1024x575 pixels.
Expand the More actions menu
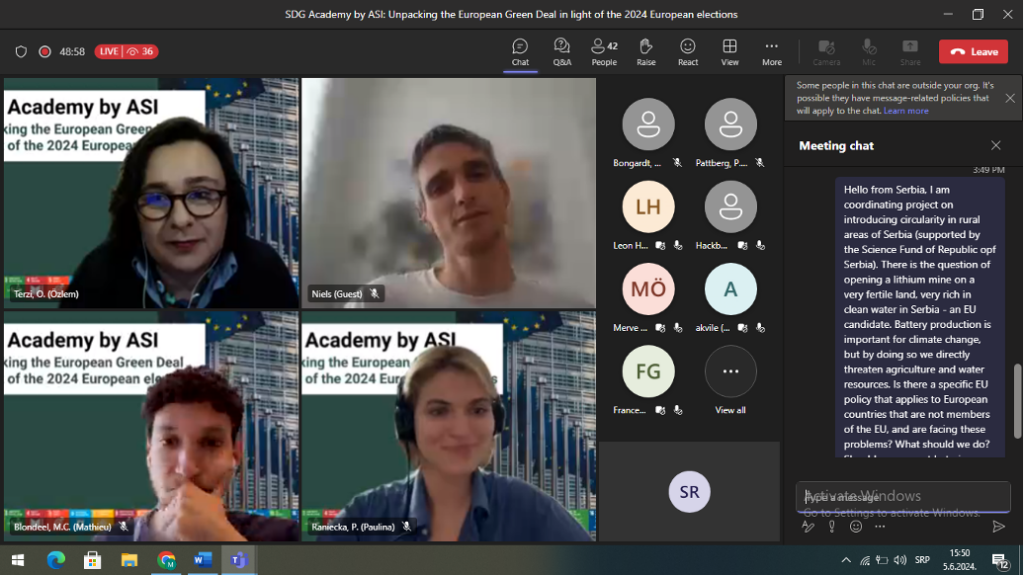[x=772, y=51]
